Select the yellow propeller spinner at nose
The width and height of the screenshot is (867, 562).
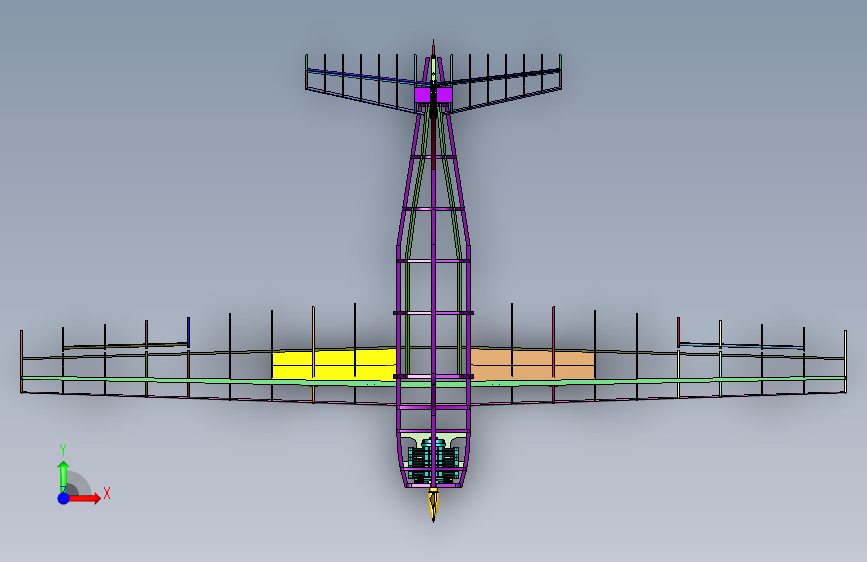coord(434,504)
